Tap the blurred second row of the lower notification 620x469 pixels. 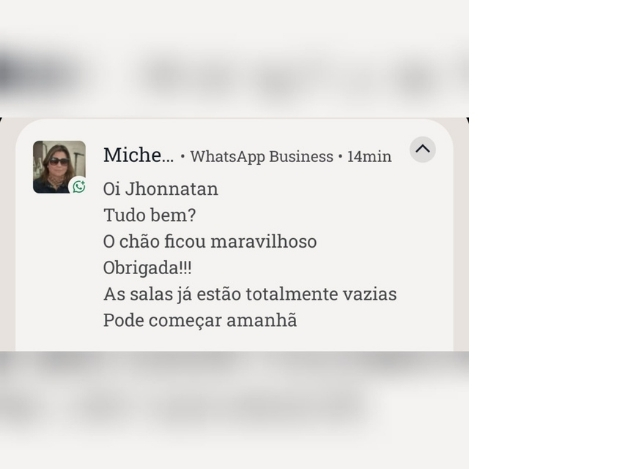point(221,407)
